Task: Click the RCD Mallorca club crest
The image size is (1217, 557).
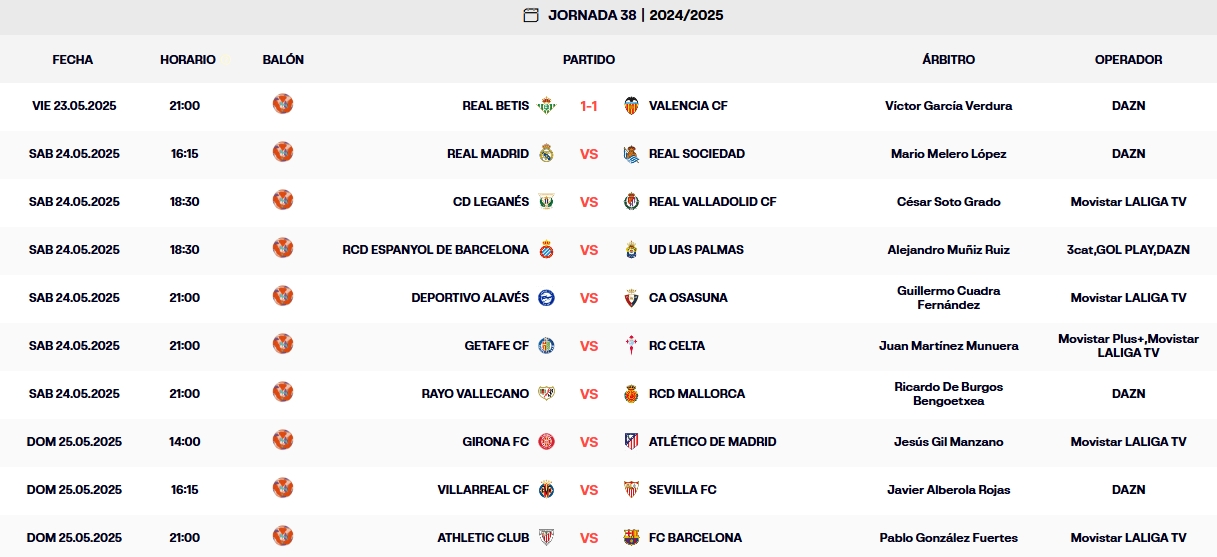Action: (631, 393)
